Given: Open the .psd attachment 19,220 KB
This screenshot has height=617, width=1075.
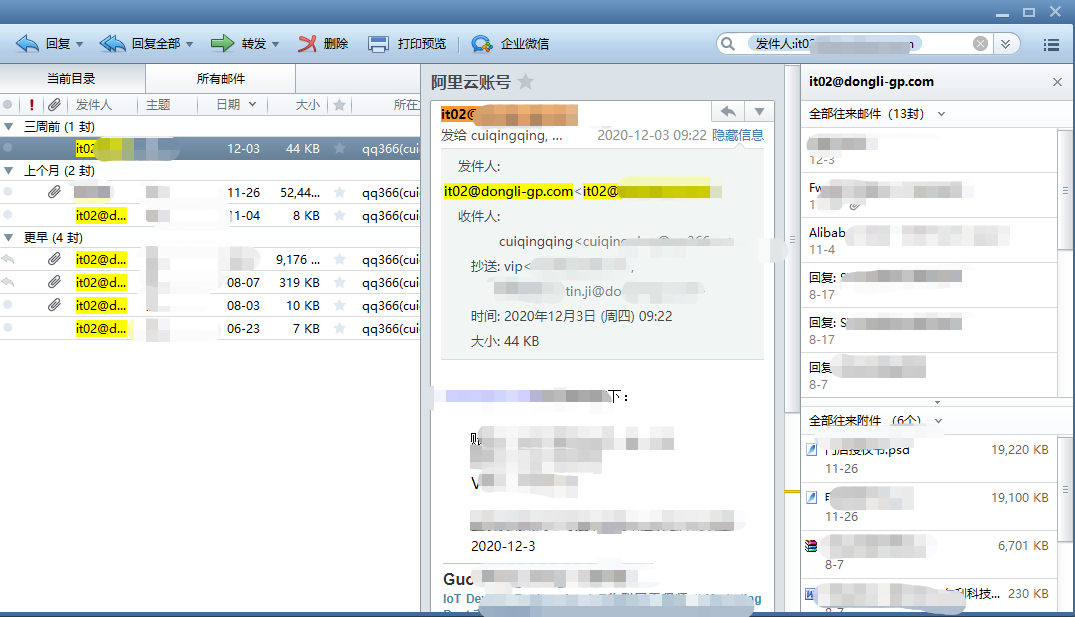Looking at the screenshot, I should 930,459.
